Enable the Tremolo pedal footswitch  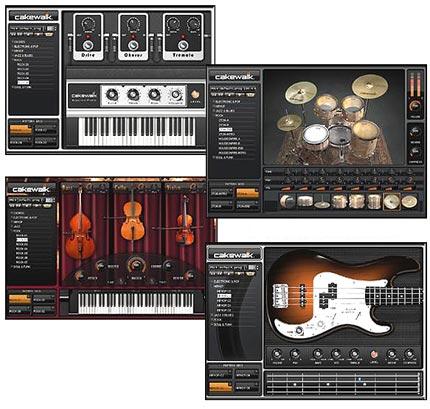[x=183, y=45]
